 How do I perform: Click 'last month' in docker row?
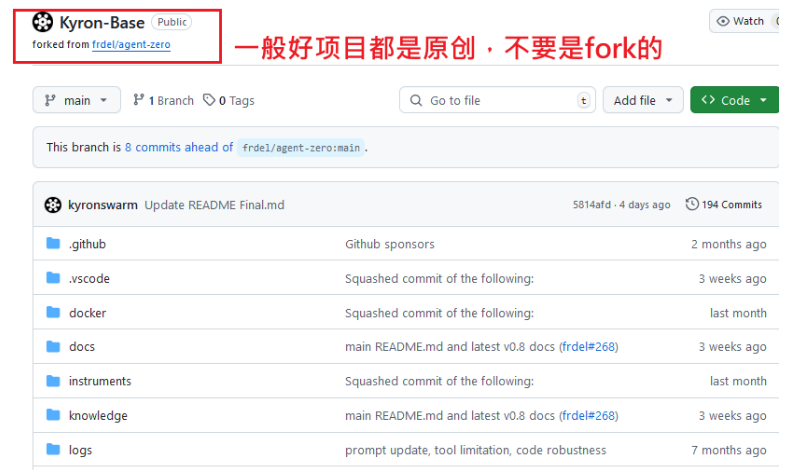pos(738,313)
